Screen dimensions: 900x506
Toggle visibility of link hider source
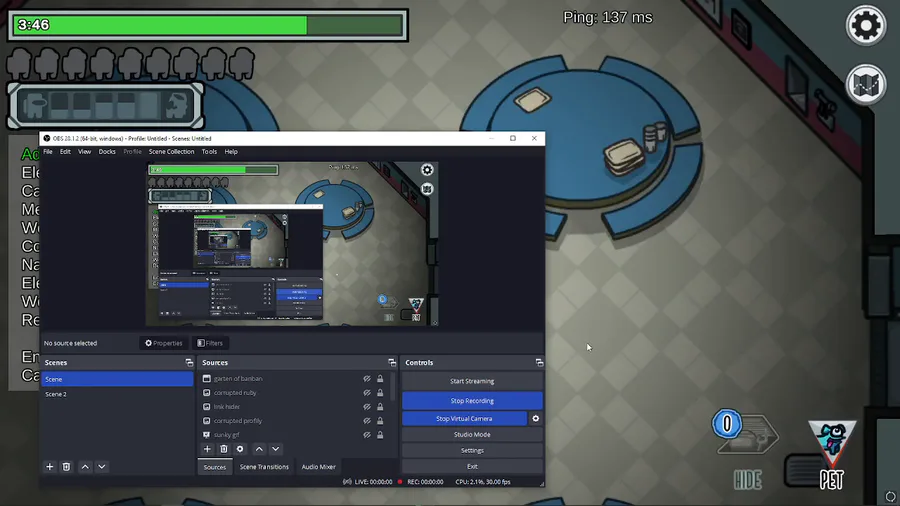coord(367,407)
